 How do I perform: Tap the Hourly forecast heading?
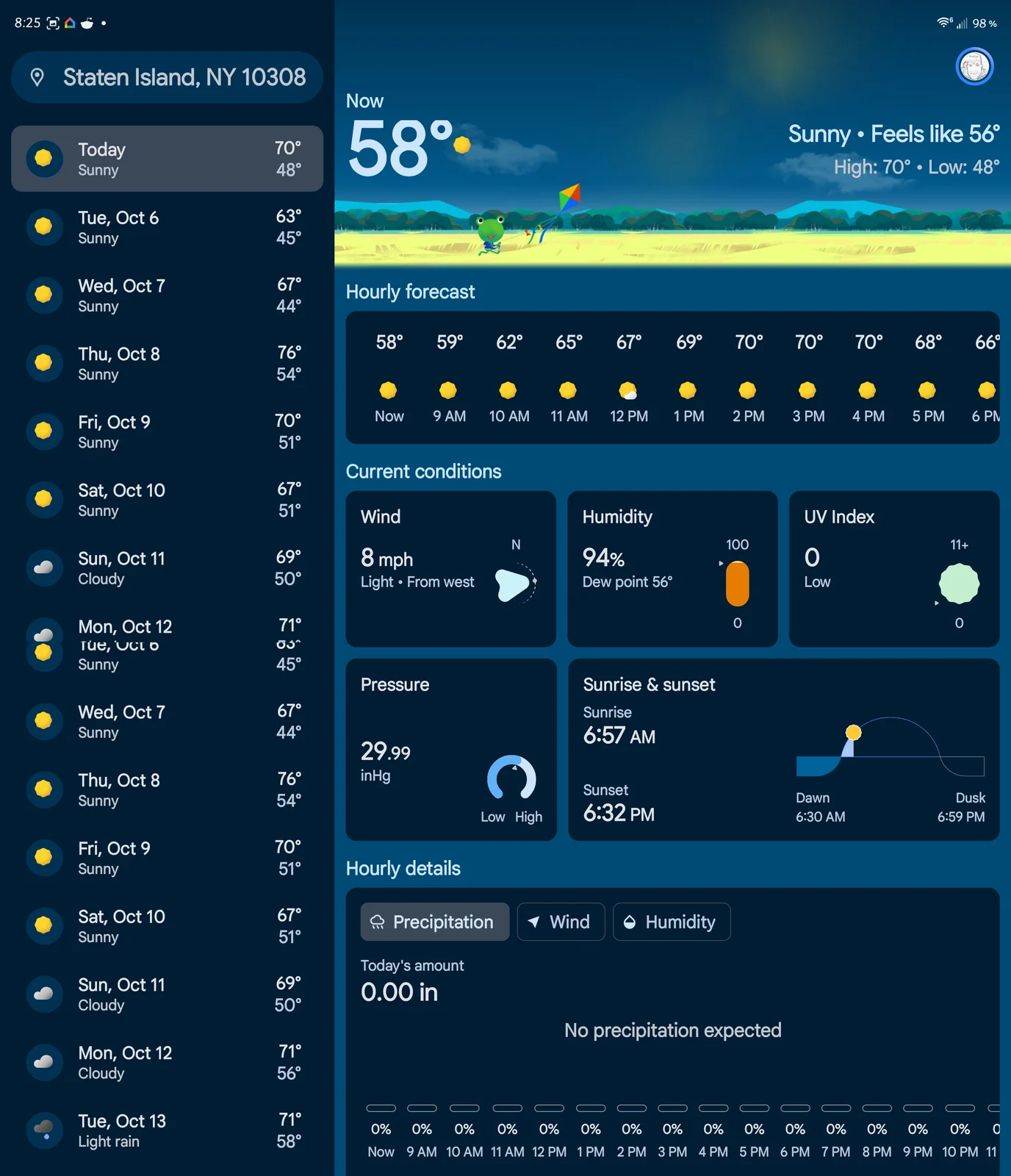tap(410, 292)
